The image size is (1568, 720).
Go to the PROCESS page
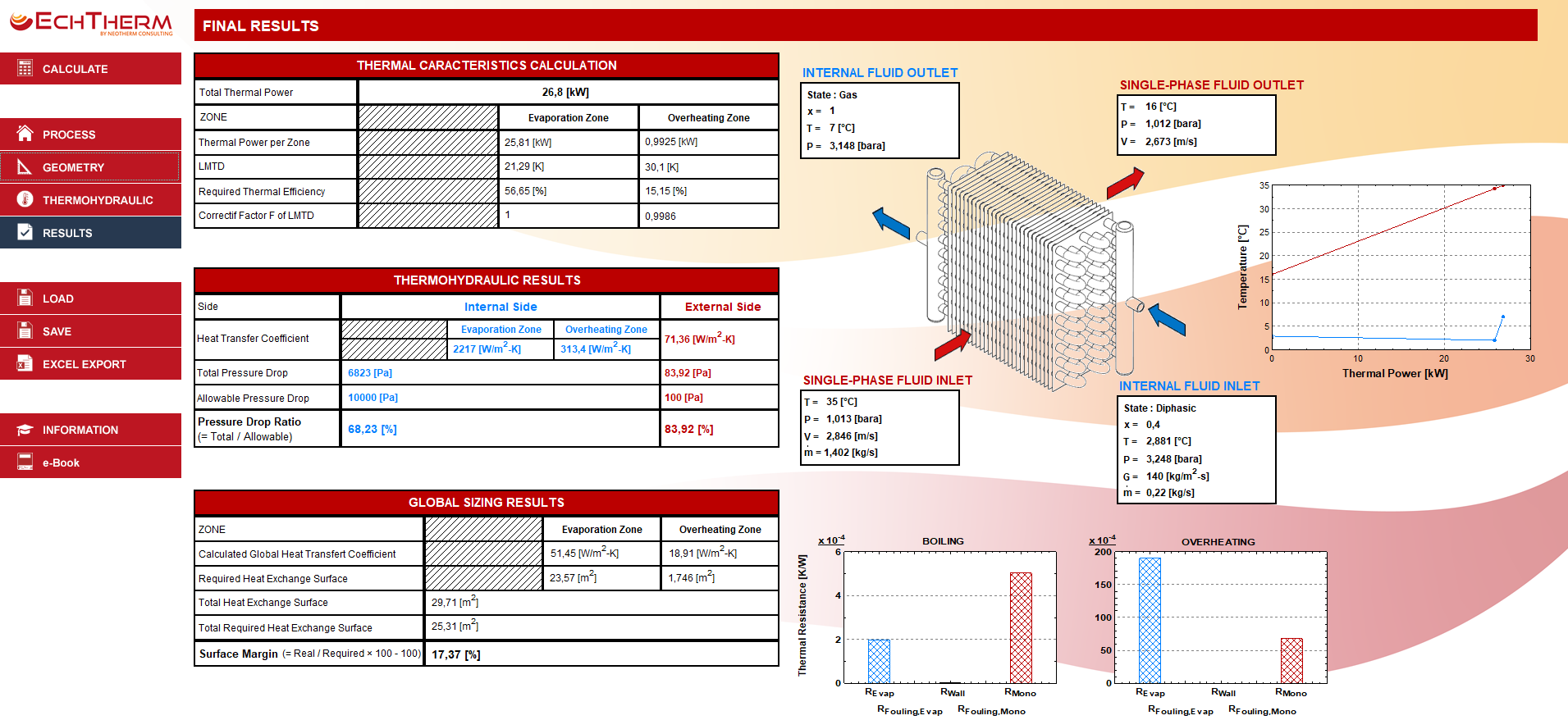tap(90, 134)
